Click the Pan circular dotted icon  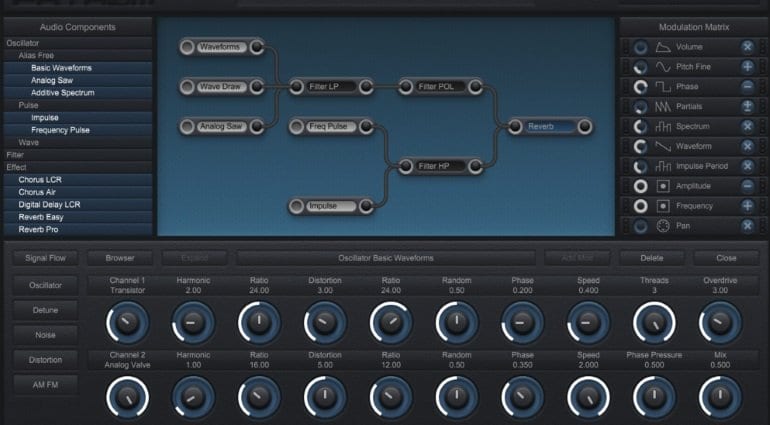663,226
